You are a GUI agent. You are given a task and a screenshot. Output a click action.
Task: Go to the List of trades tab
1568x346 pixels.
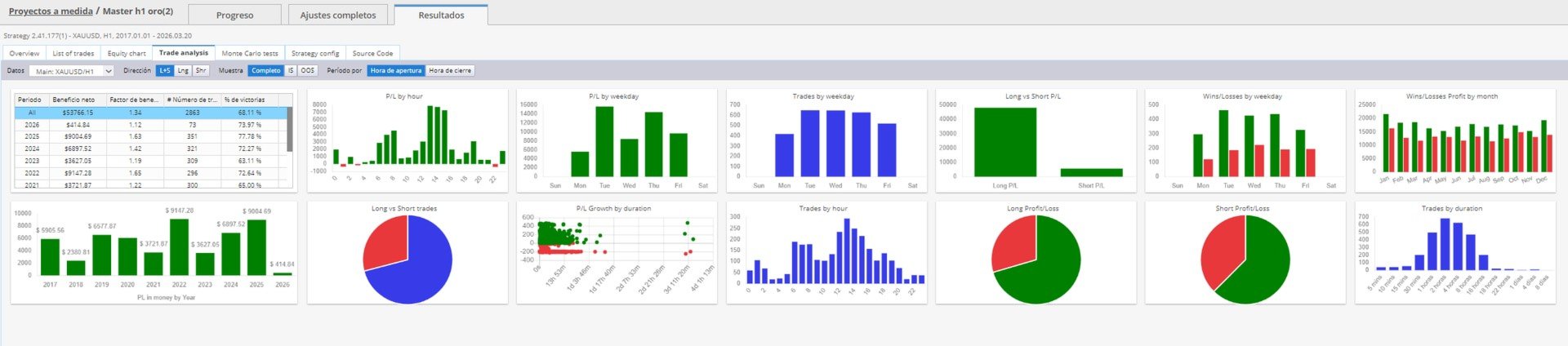[73, 53]
